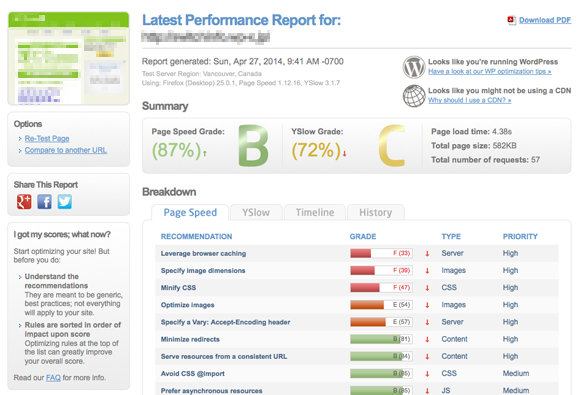This screenshot has width=580, height=395.
Task: Share report on Twitter icon
Action: coord(65,202)
